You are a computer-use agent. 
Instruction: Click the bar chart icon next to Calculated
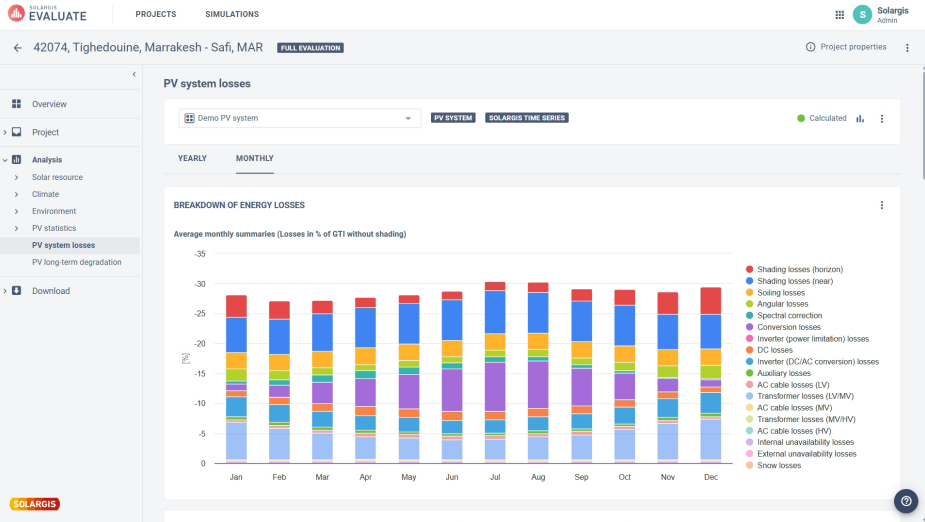coord(860,118)
